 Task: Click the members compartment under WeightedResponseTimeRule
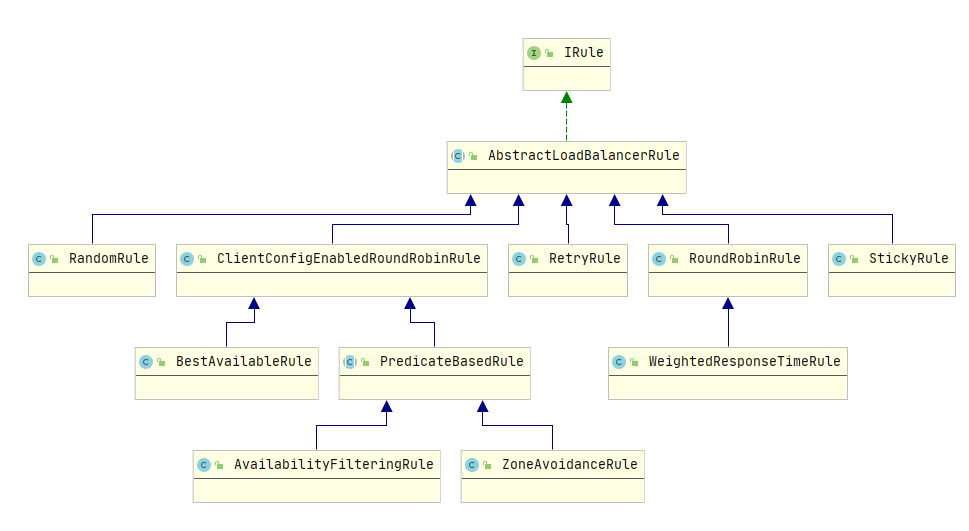click(x=728, y=387)
